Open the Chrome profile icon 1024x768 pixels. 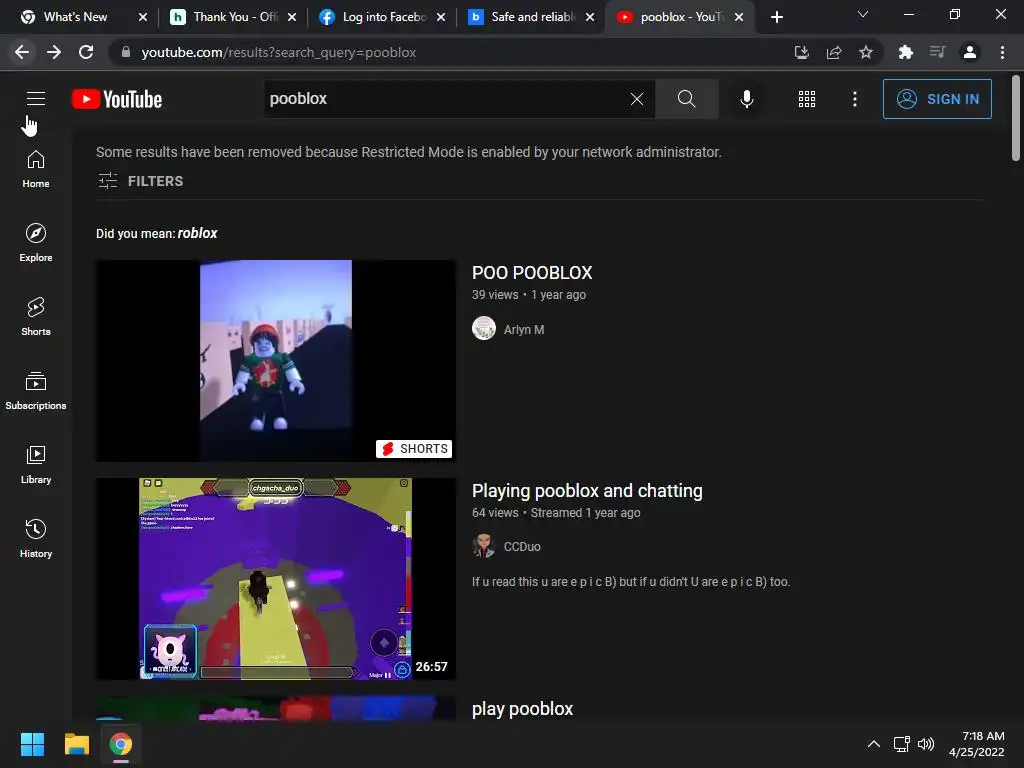pyautogui.click(x=970, y=52)
